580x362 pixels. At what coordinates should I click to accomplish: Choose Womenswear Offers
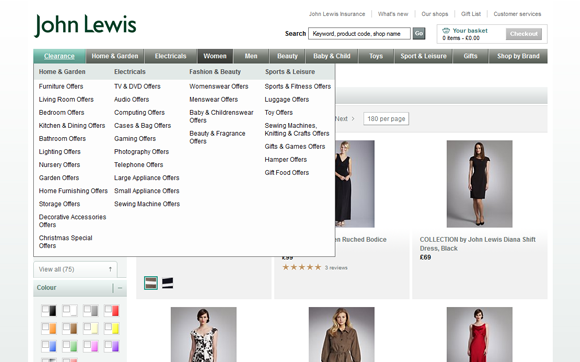click(219, 87)
